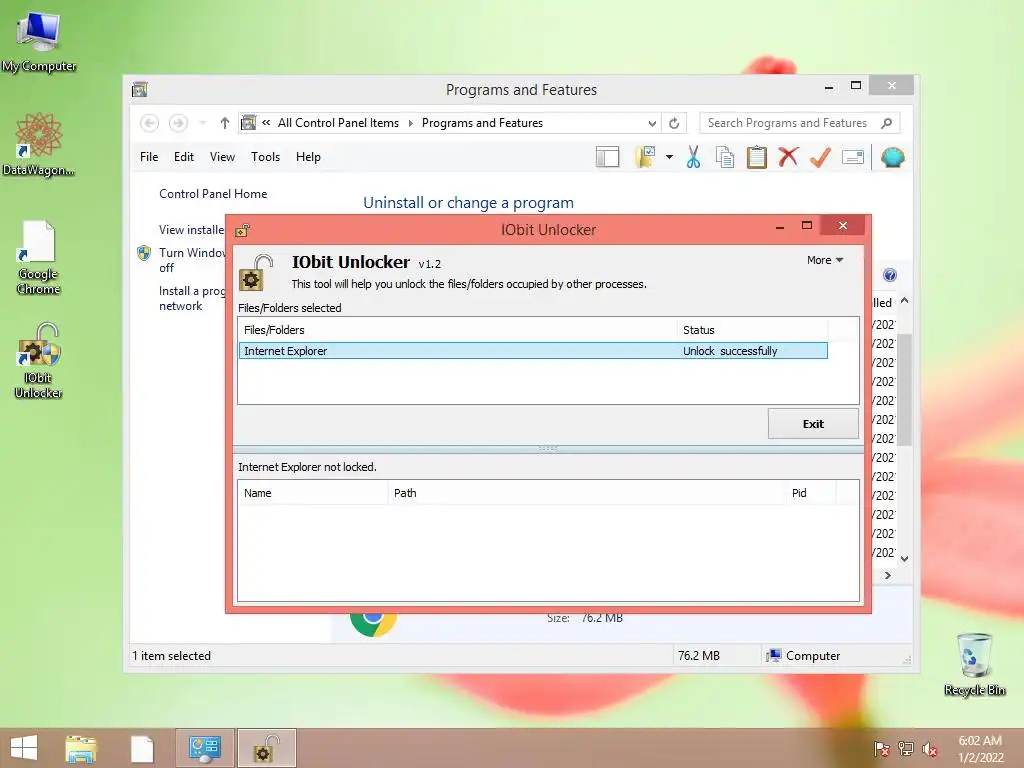Click the scroll down arrow in programs list
Viewport: 1024px width, 768px height.
pyautogui.click(x=904, y=558)
